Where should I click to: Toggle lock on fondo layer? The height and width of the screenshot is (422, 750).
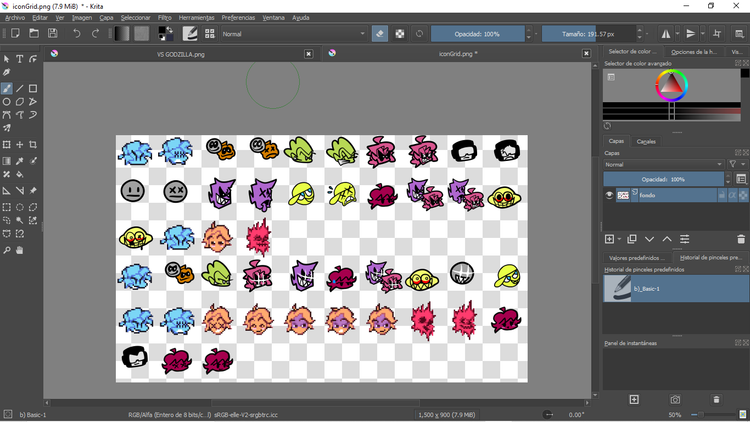722,195
